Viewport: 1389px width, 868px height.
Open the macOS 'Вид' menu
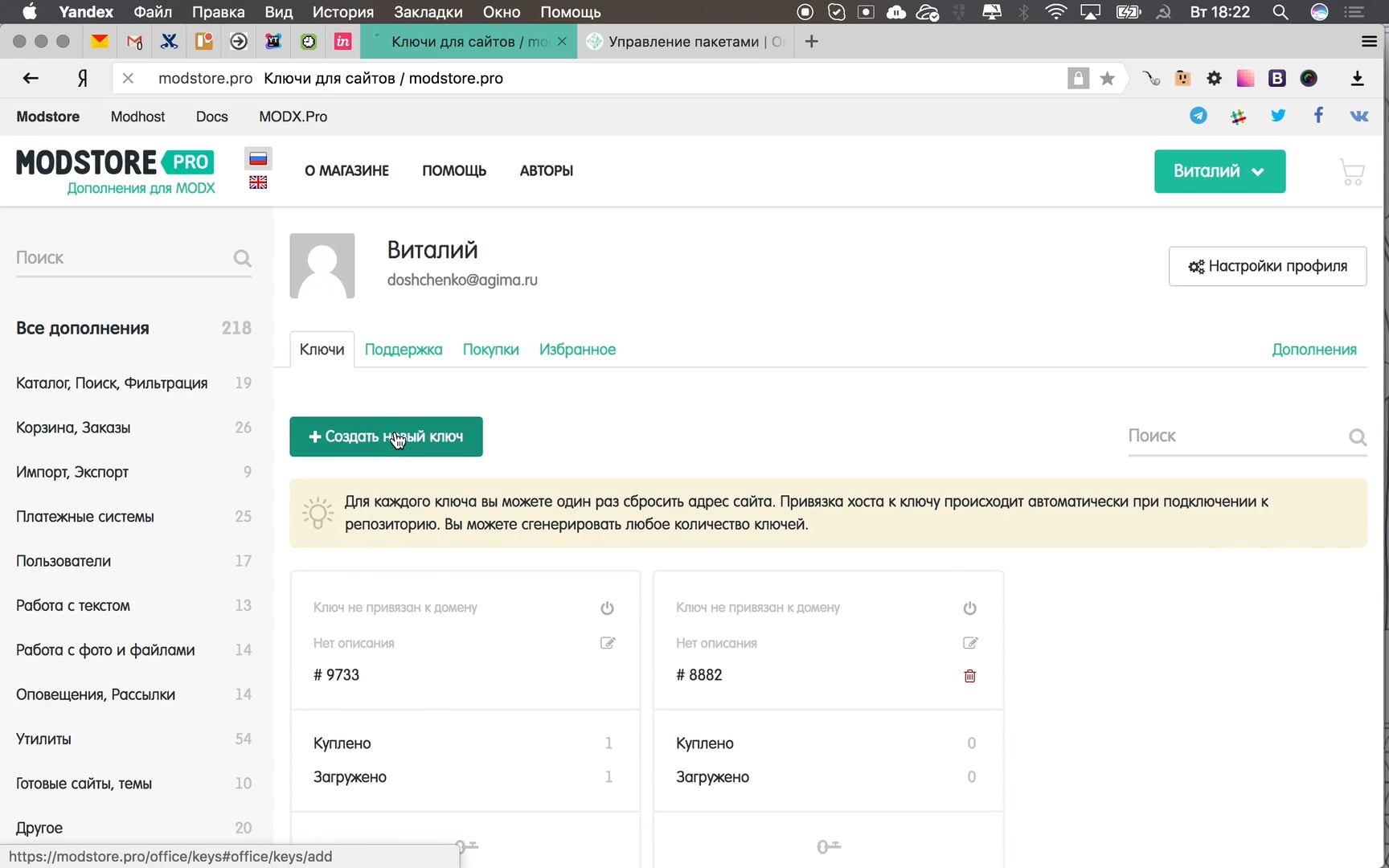click(278, 12)
